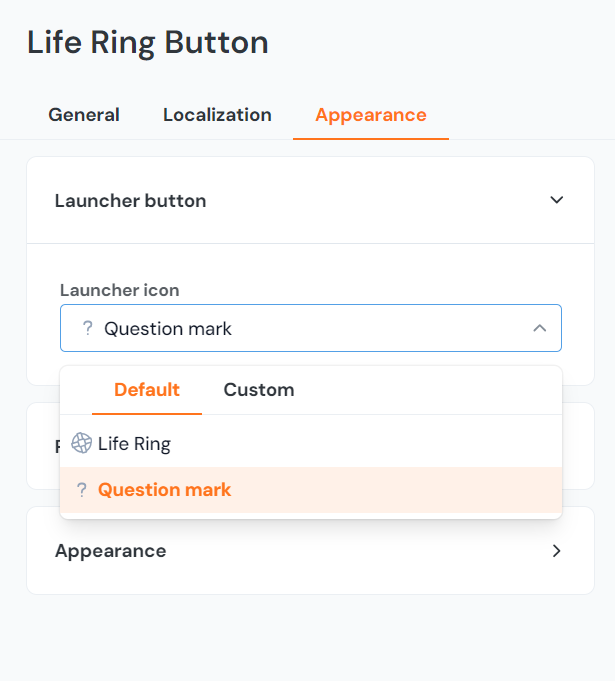The width and height of the screenshot is (615, 681).
Task: Click the question mark icon in highlighted option
Action: click(82, 490)
